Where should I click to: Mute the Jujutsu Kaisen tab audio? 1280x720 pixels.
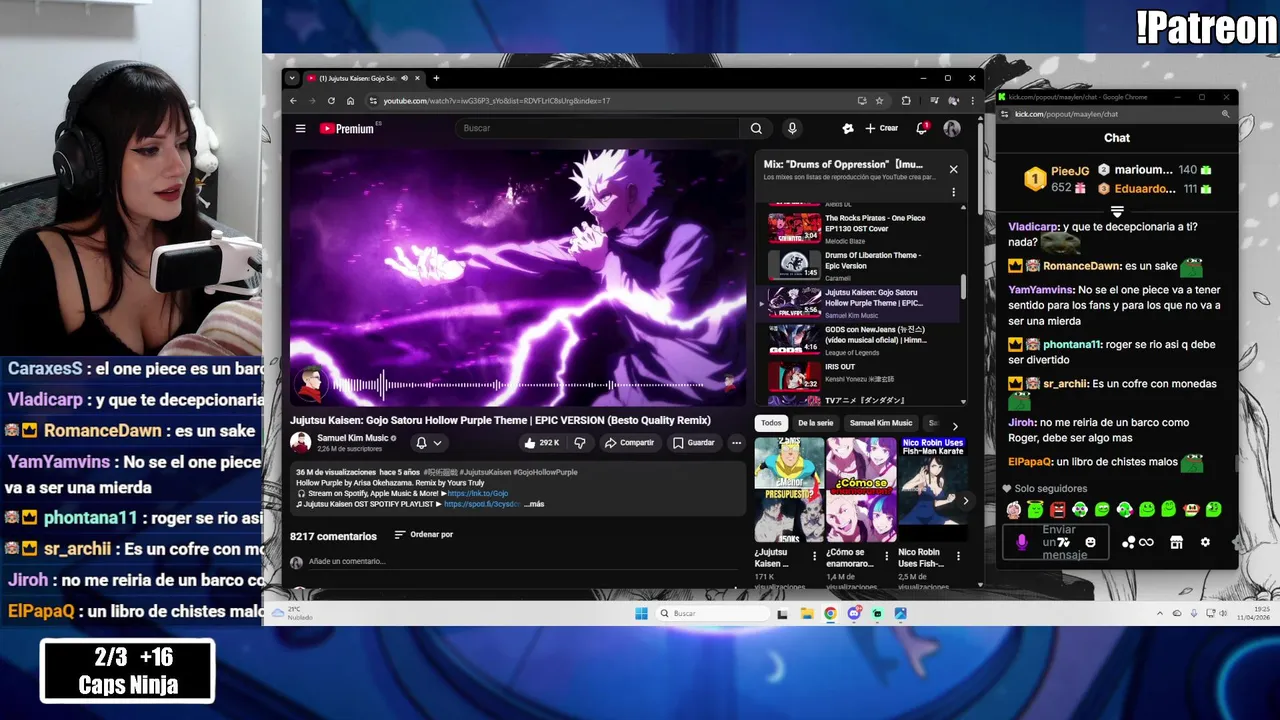405,78
